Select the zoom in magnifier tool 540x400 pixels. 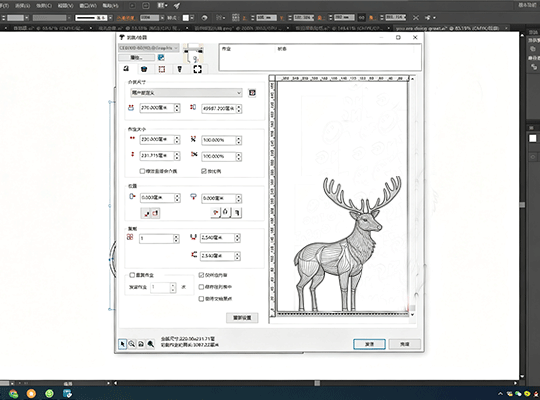[132, 344]
